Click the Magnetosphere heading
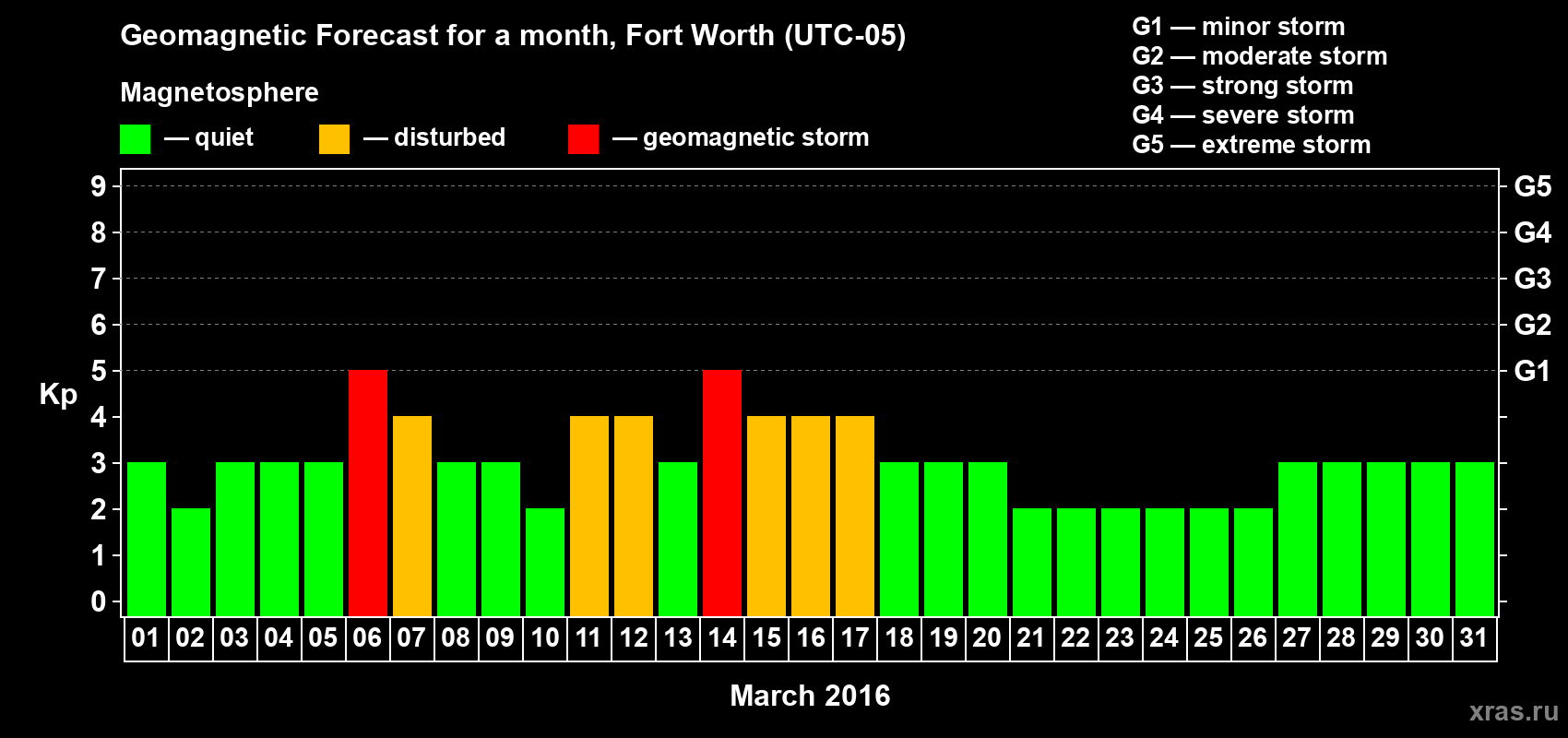 click(x=220, y=92)
